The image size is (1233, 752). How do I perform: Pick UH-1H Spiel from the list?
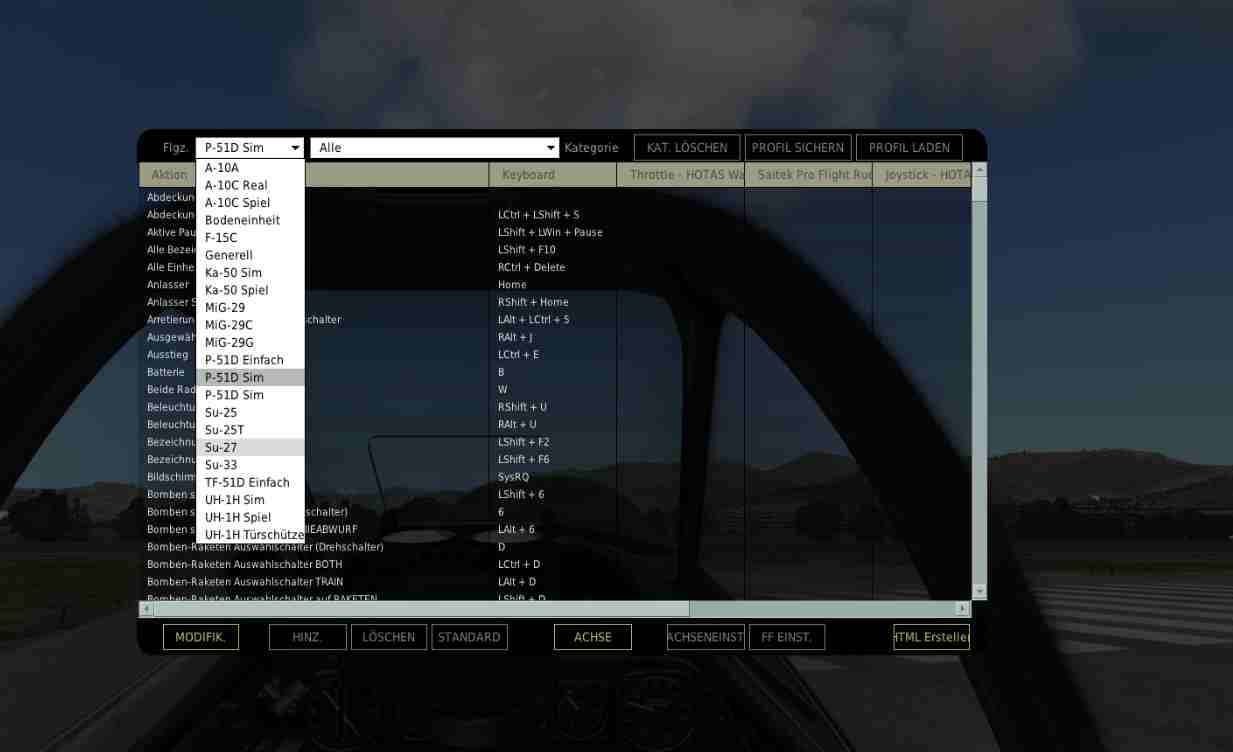click(250, 517)
